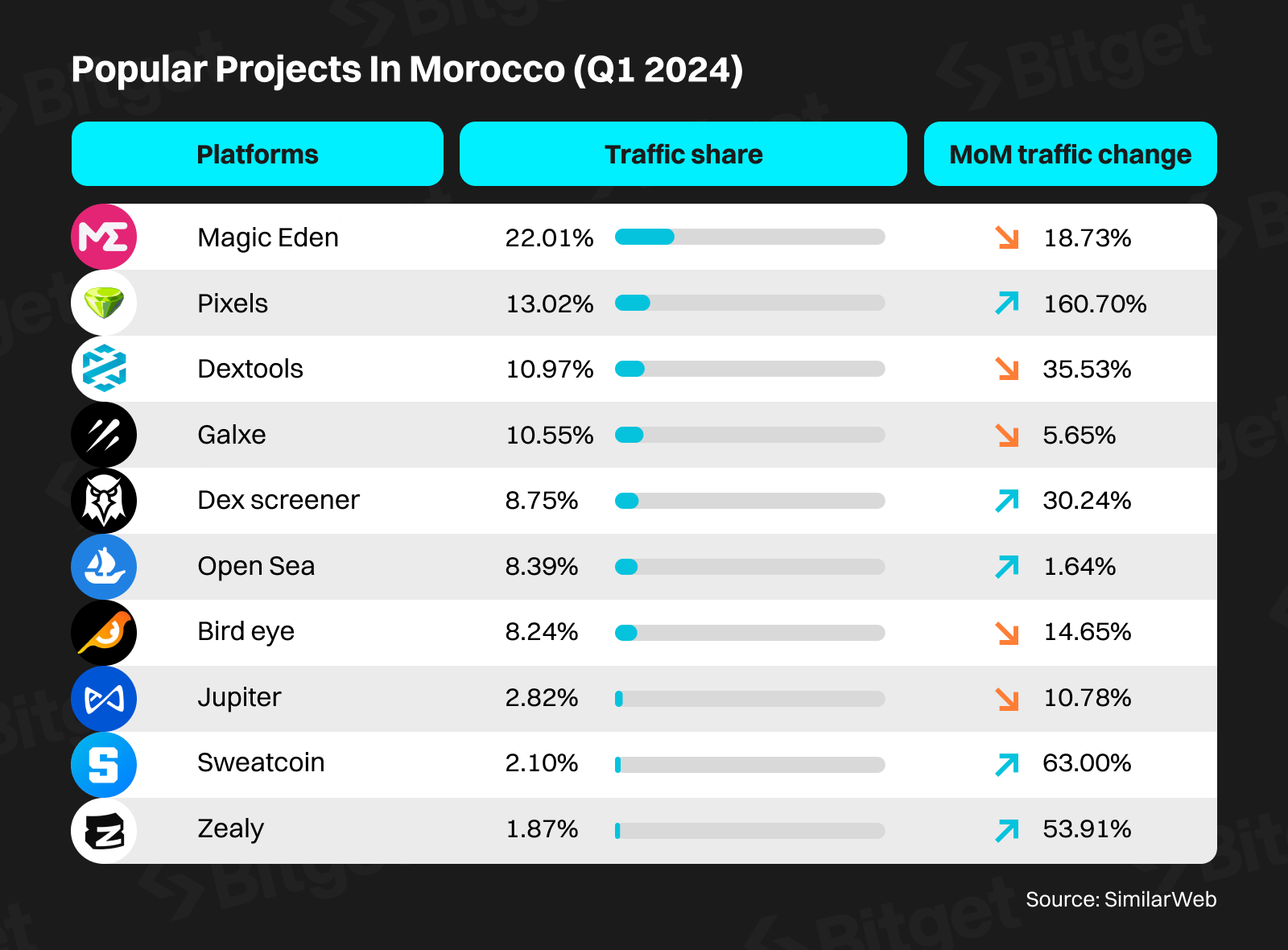Screen dimensions: 1288x950
Task: Click the Galxe black circle logo
Action: [x=104, y=435]
